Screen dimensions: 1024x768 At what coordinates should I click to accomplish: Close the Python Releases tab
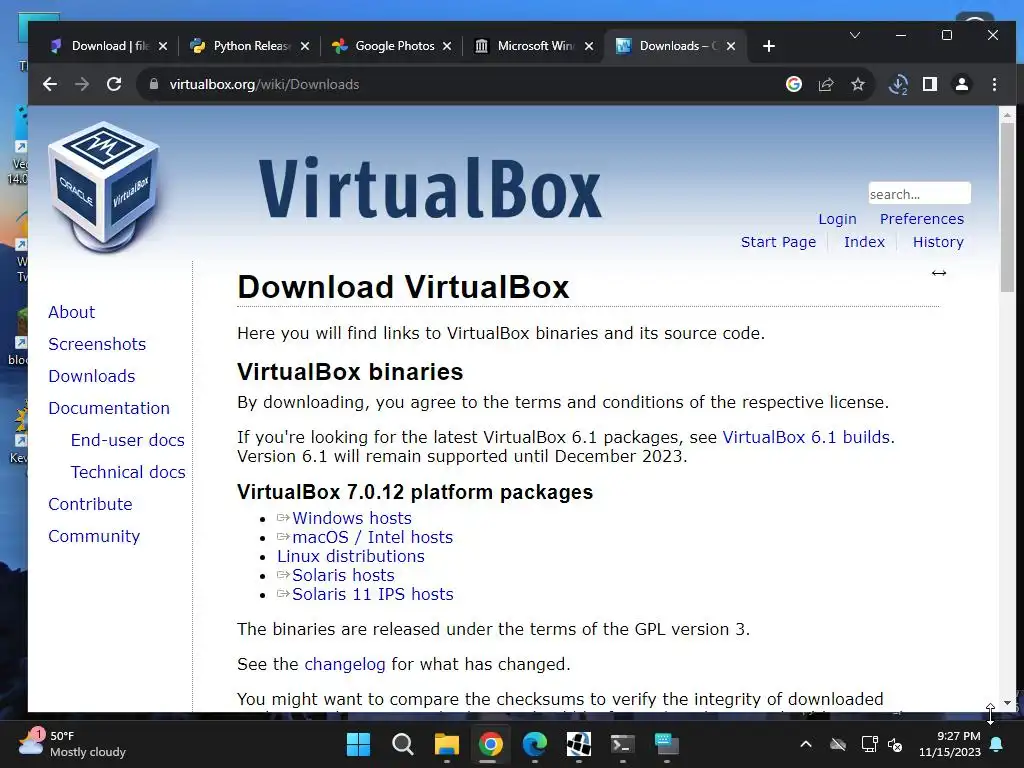(x=304, y=46)
